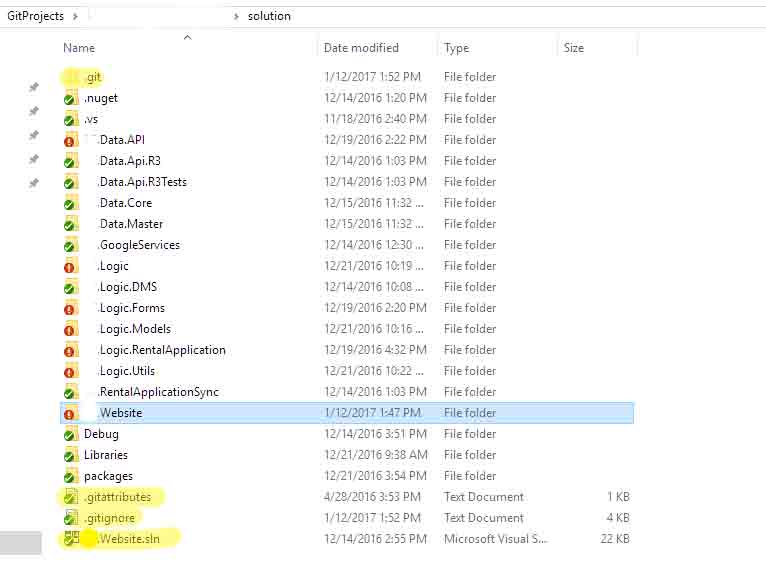Select the Data.Core folder icon
The width and height of the screenshot is (766, 584).
tap(71, 203)
